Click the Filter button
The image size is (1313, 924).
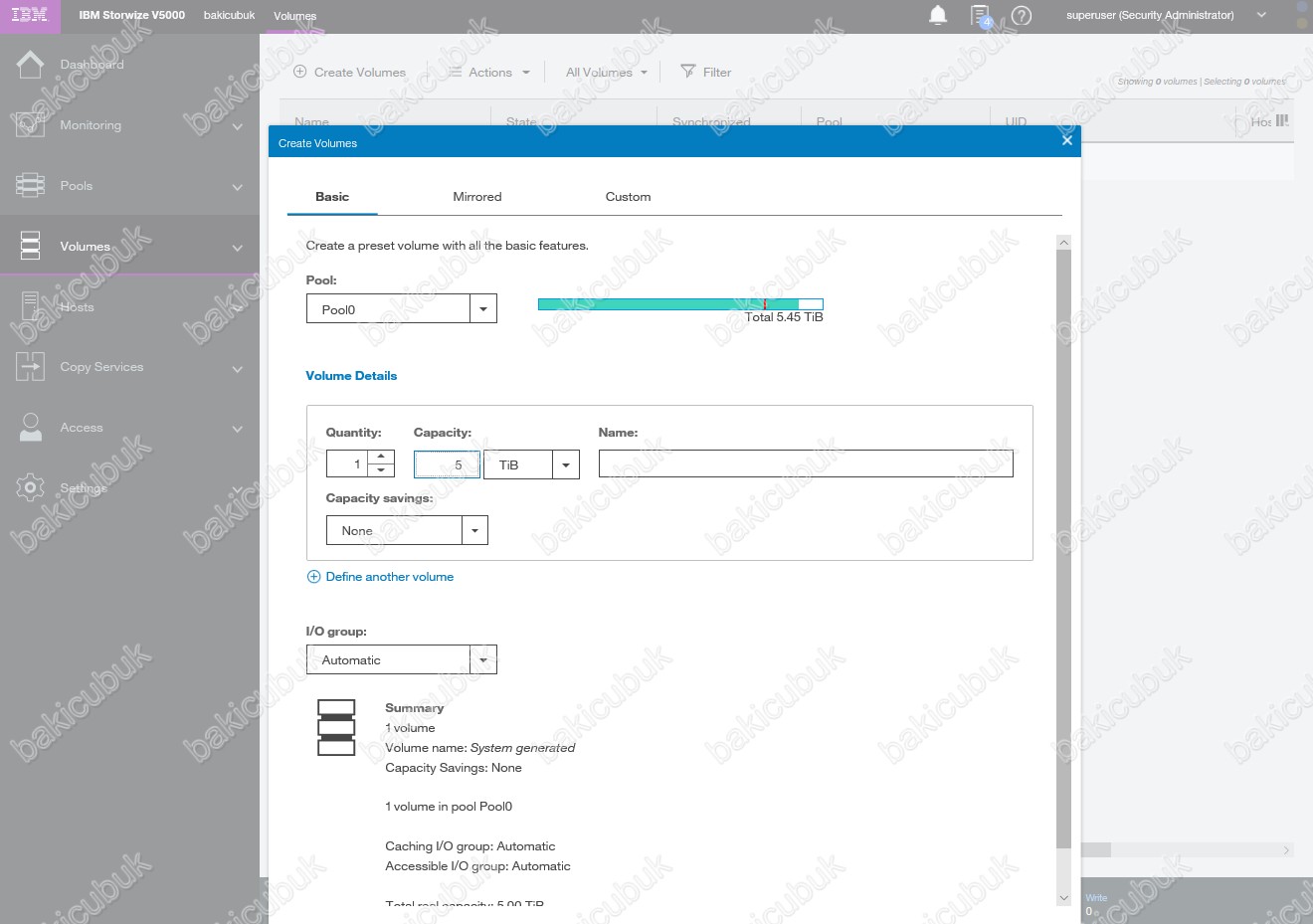pyautogui.click(x=705, y=72)
